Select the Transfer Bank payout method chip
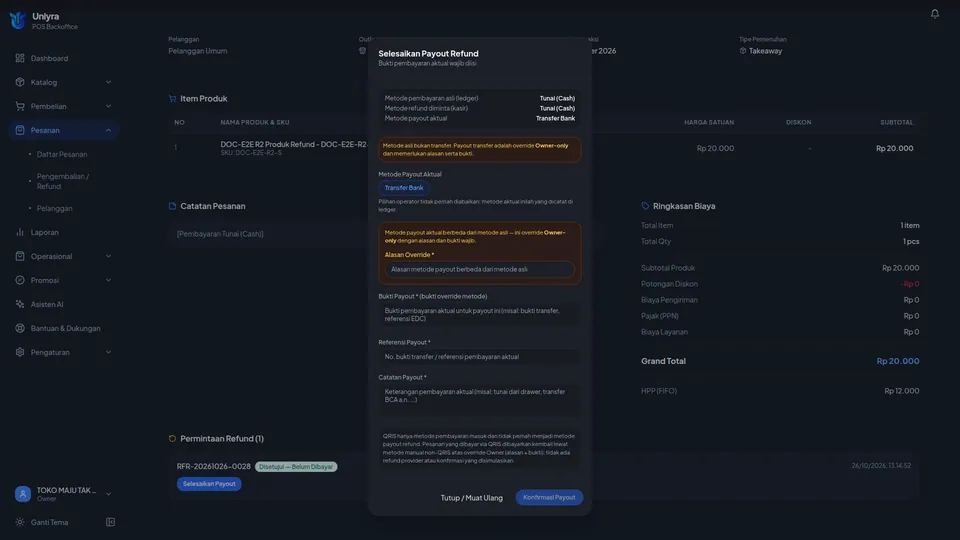960x540 pixels. tap(404, 188)
